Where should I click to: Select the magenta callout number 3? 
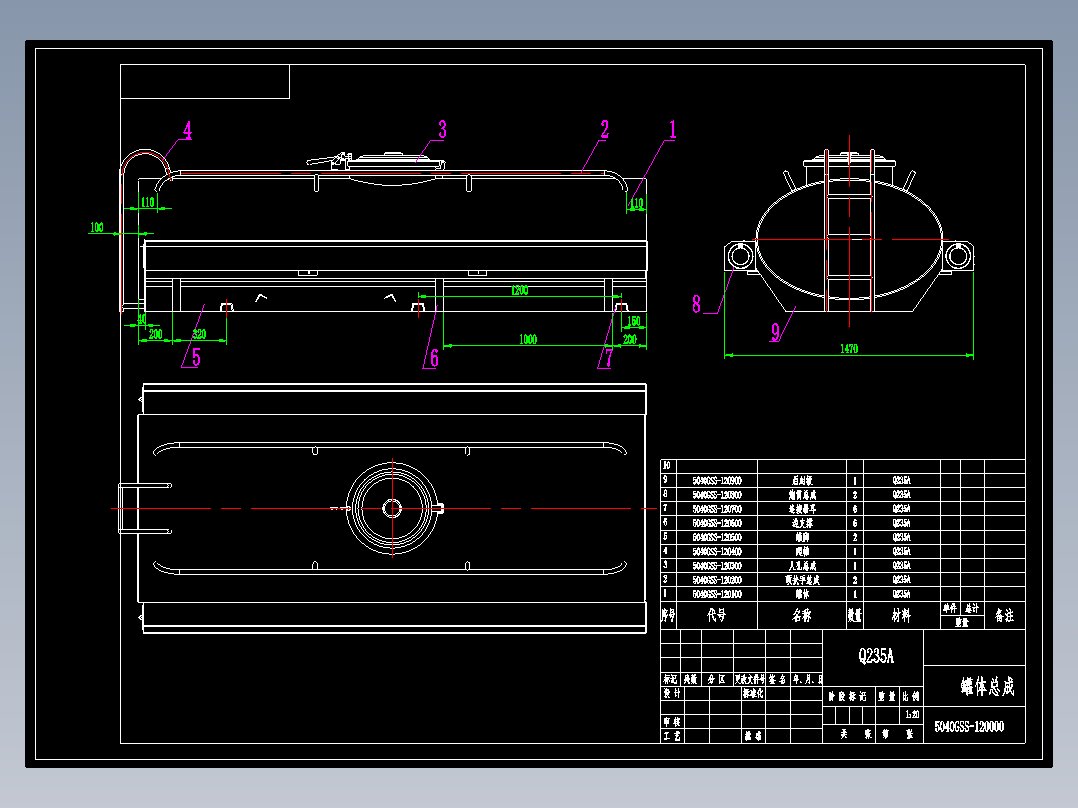pyautogui.click(x=442, y=129)
